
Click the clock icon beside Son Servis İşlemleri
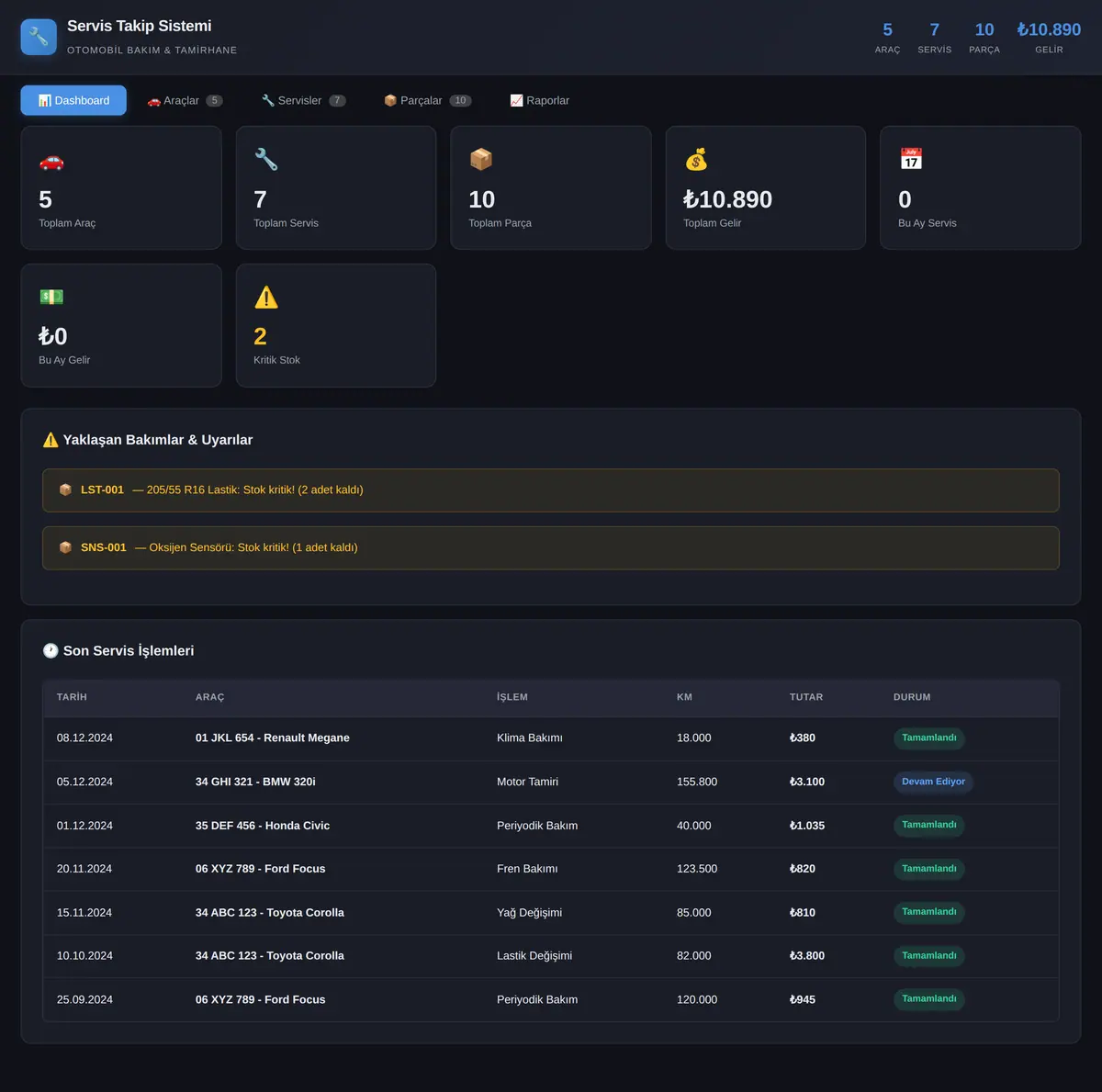point(51,650)
